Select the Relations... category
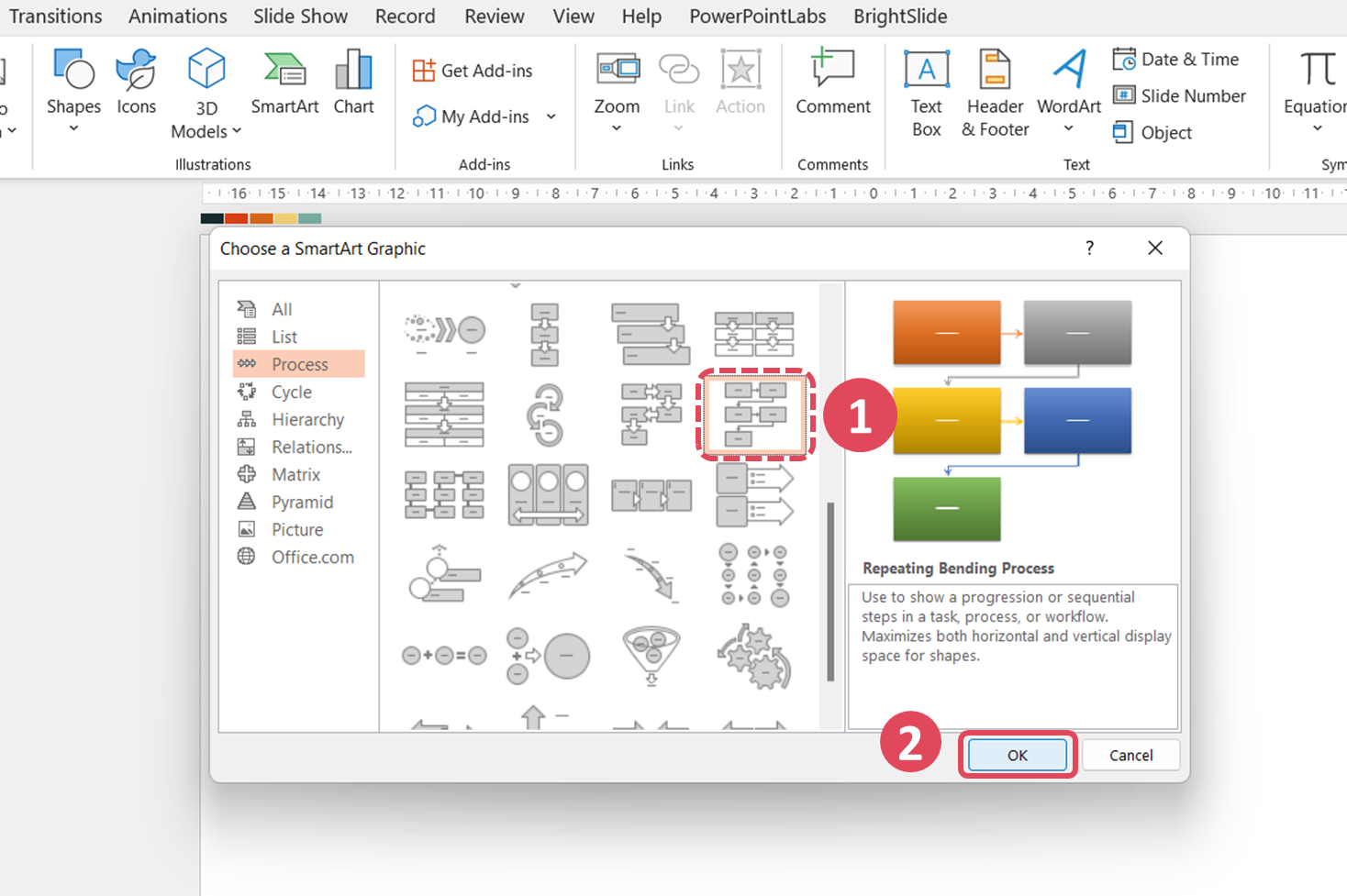This screenshot has width=1347, height=896. click(299, 447)
